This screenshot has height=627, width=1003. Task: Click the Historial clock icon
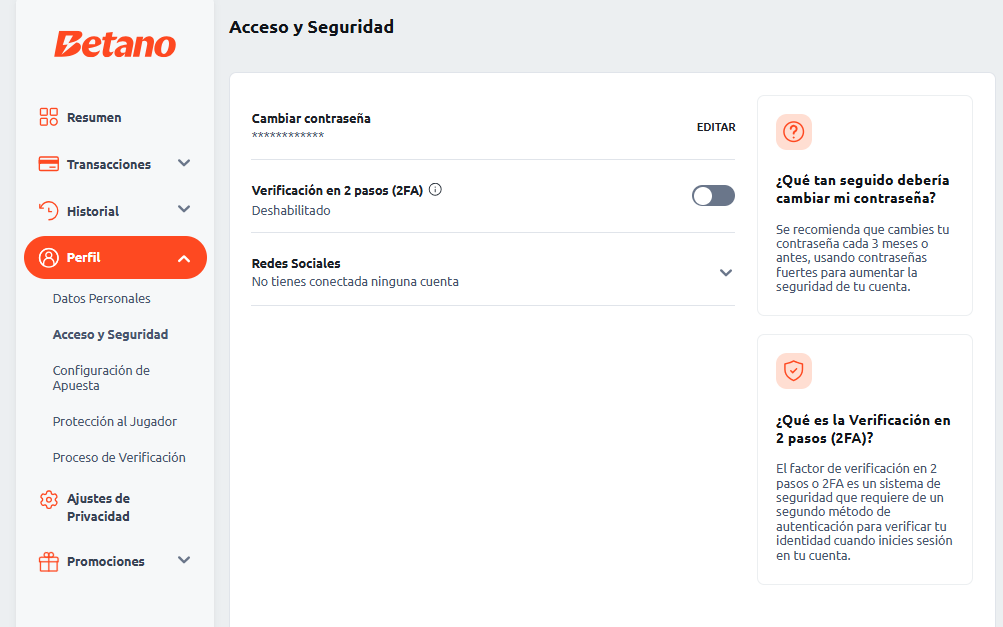tap(49, 210)
